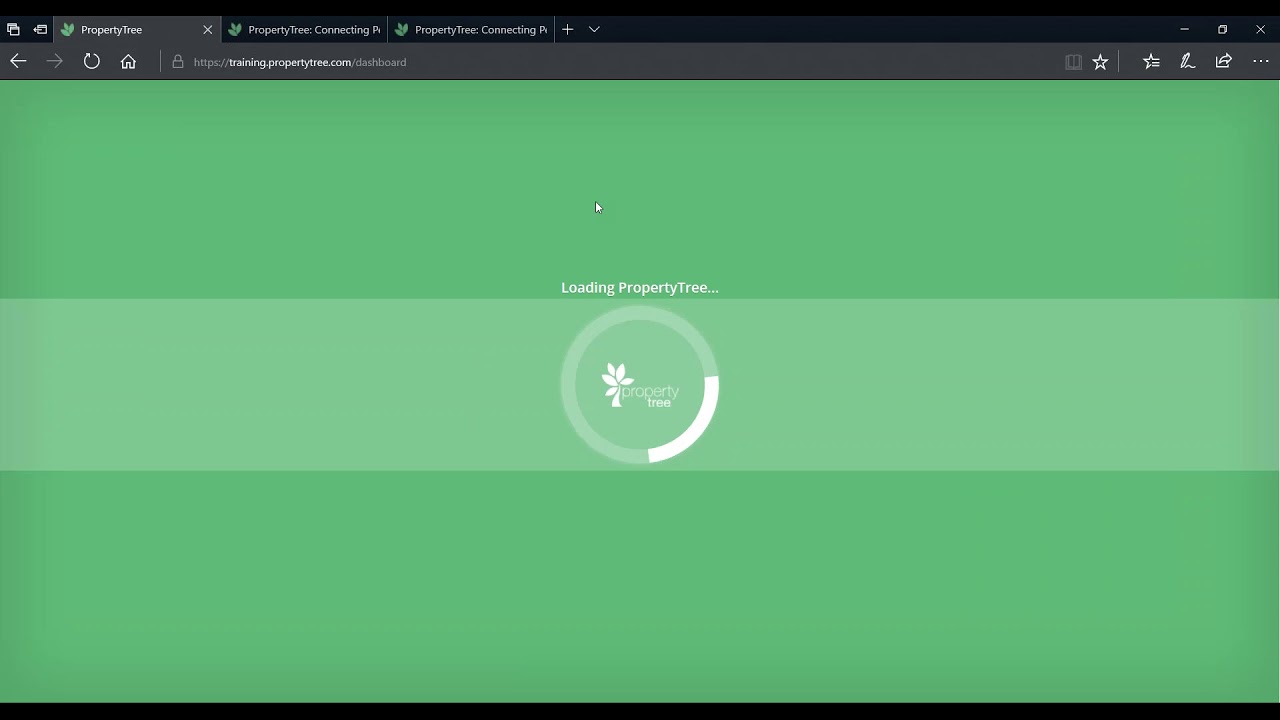Screen dimensions: 1280x720
Task: Show tab previews dropdown chevron
Action: pos(594,29)
